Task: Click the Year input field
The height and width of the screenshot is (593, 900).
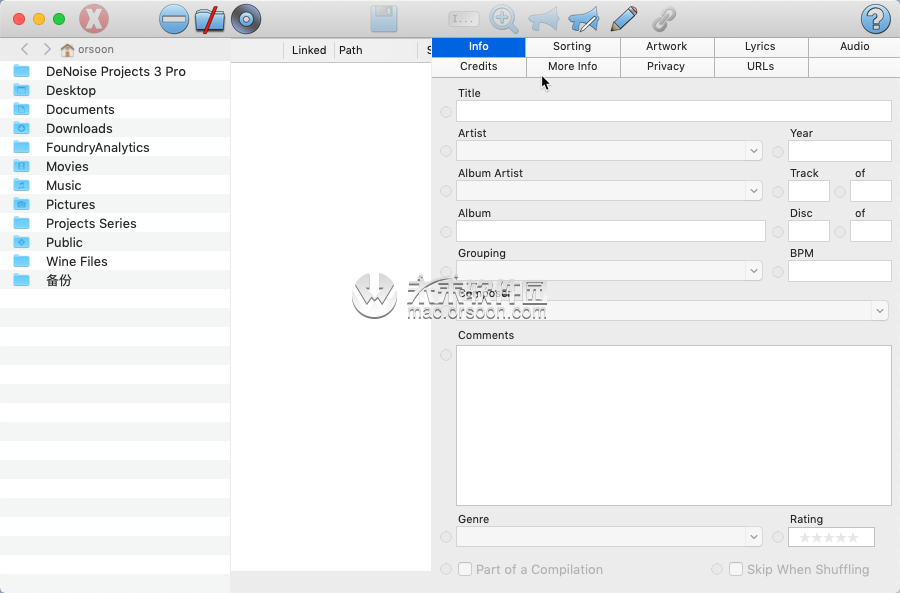Action: (x=840, y=151)
